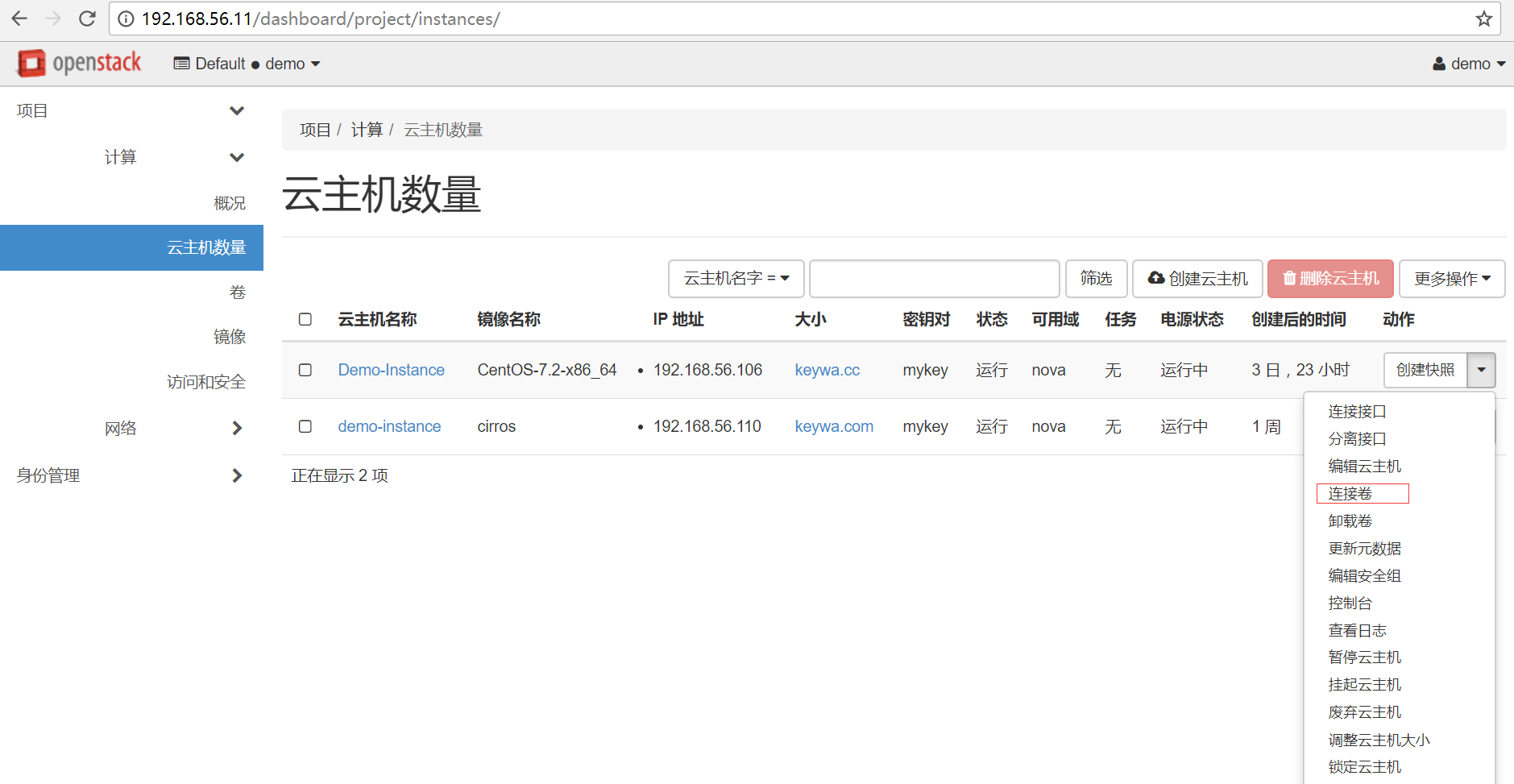This screenshot has width=1514, height=784.
Task: Choose 暂停云主机 from the action menu
Action: [x=1364, y=657]
